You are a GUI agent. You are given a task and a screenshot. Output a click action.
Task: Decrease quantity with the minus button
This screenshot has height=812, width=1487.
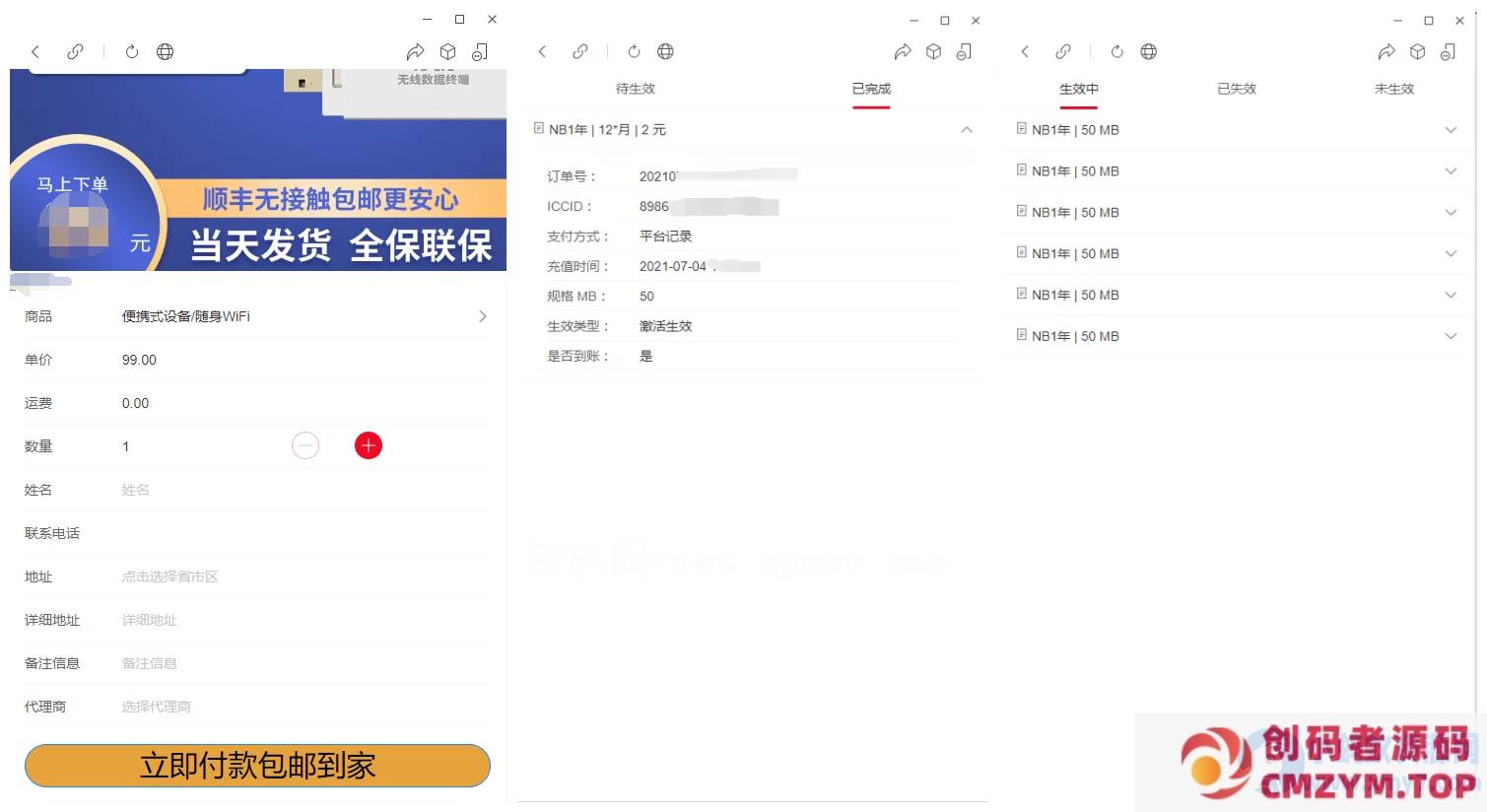click(x=305, y=446)
